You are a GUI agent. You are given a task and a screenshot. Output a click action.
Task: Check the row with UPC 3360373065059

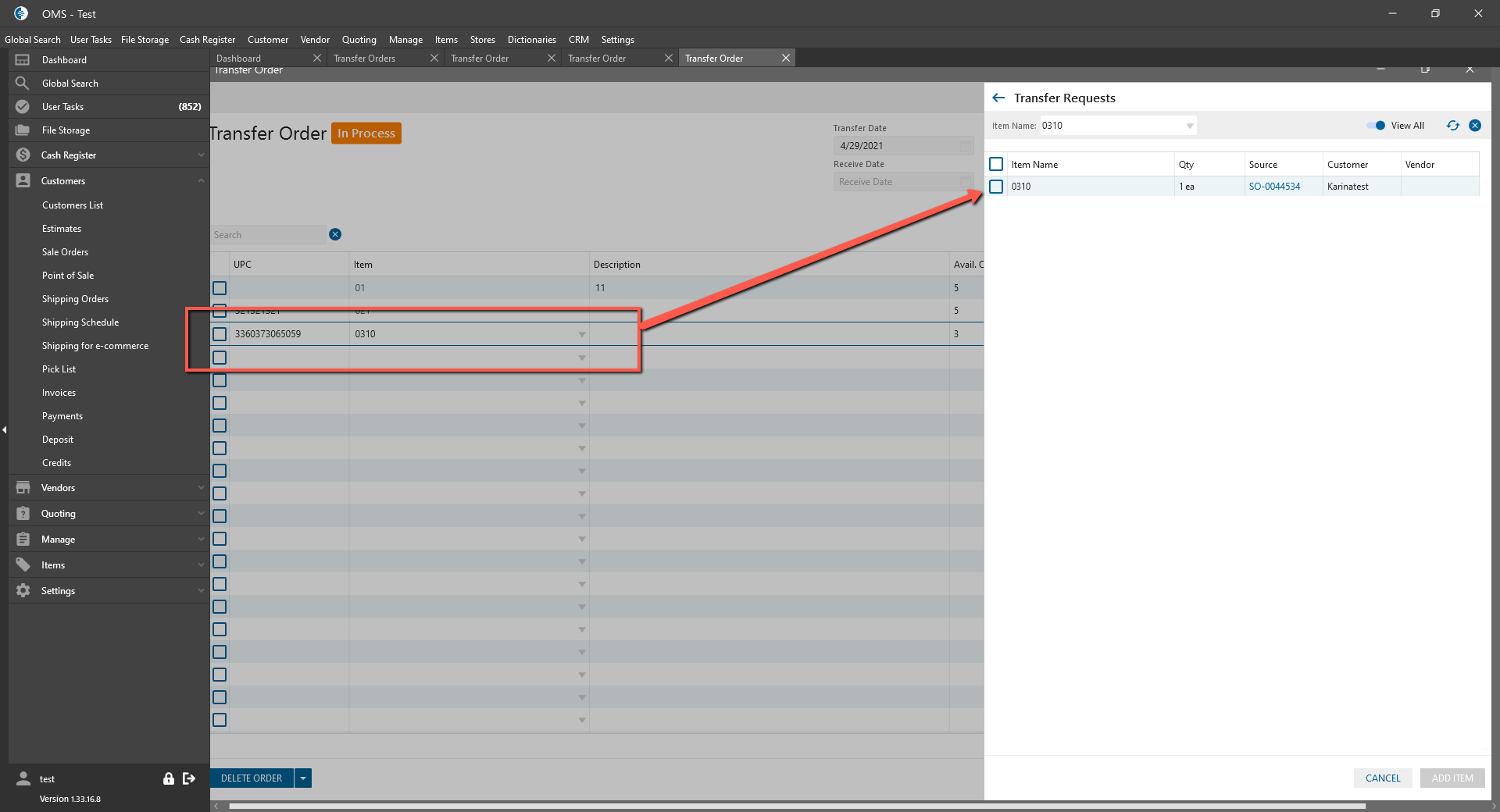pos(220,334)
